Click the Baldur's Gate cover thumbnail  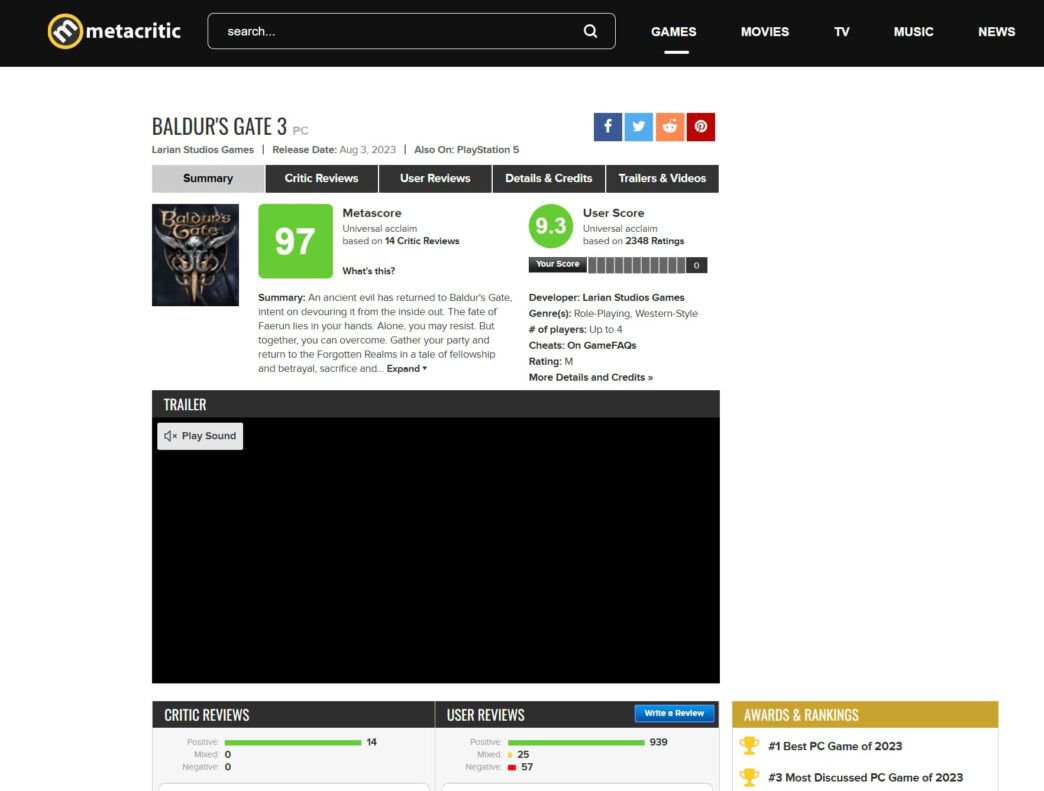195,255
